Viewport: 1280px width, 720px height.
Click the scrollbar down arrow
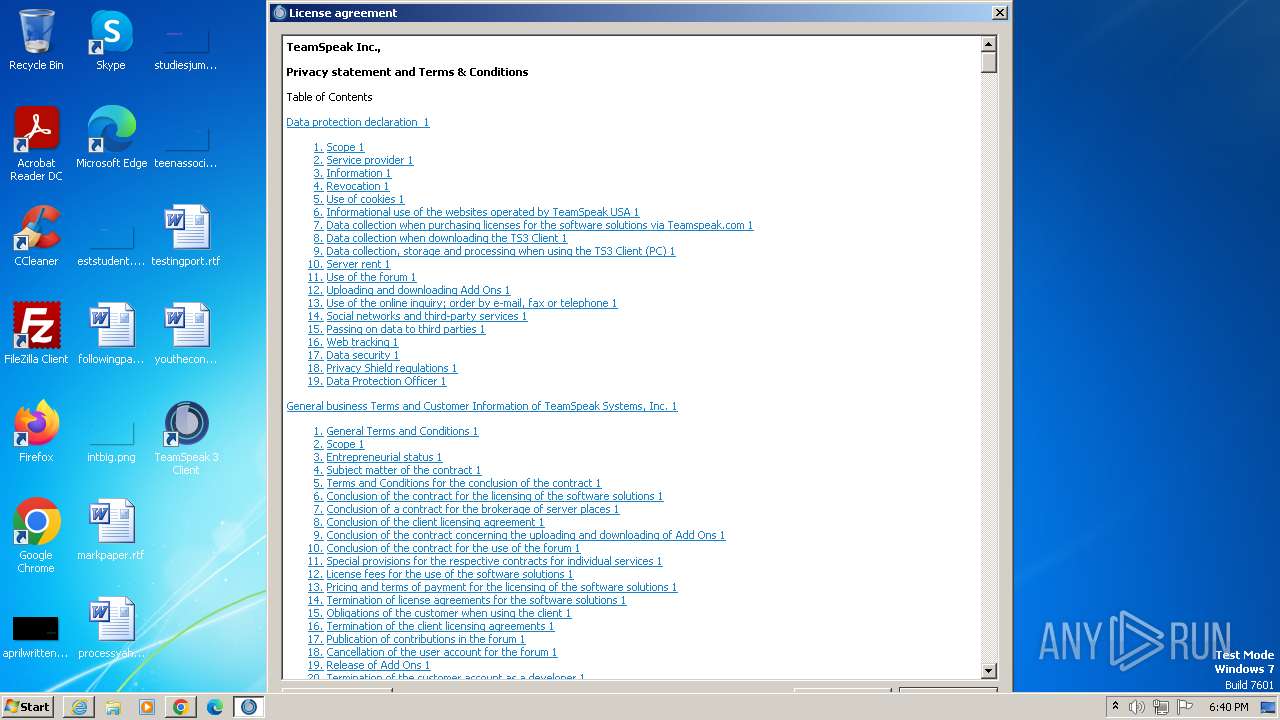(x=989, y=671)
